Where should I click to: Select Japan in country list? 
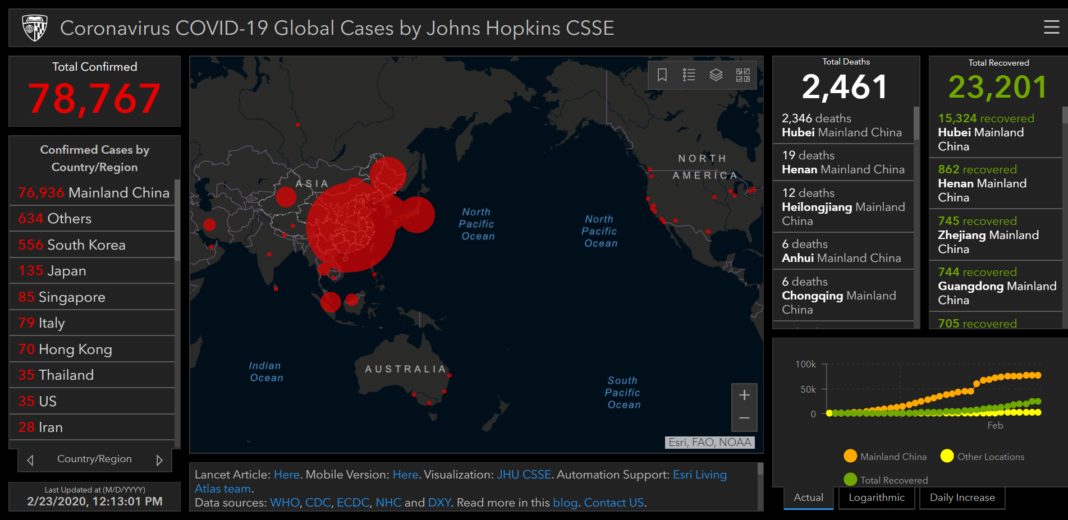click(x=92, y=271)
